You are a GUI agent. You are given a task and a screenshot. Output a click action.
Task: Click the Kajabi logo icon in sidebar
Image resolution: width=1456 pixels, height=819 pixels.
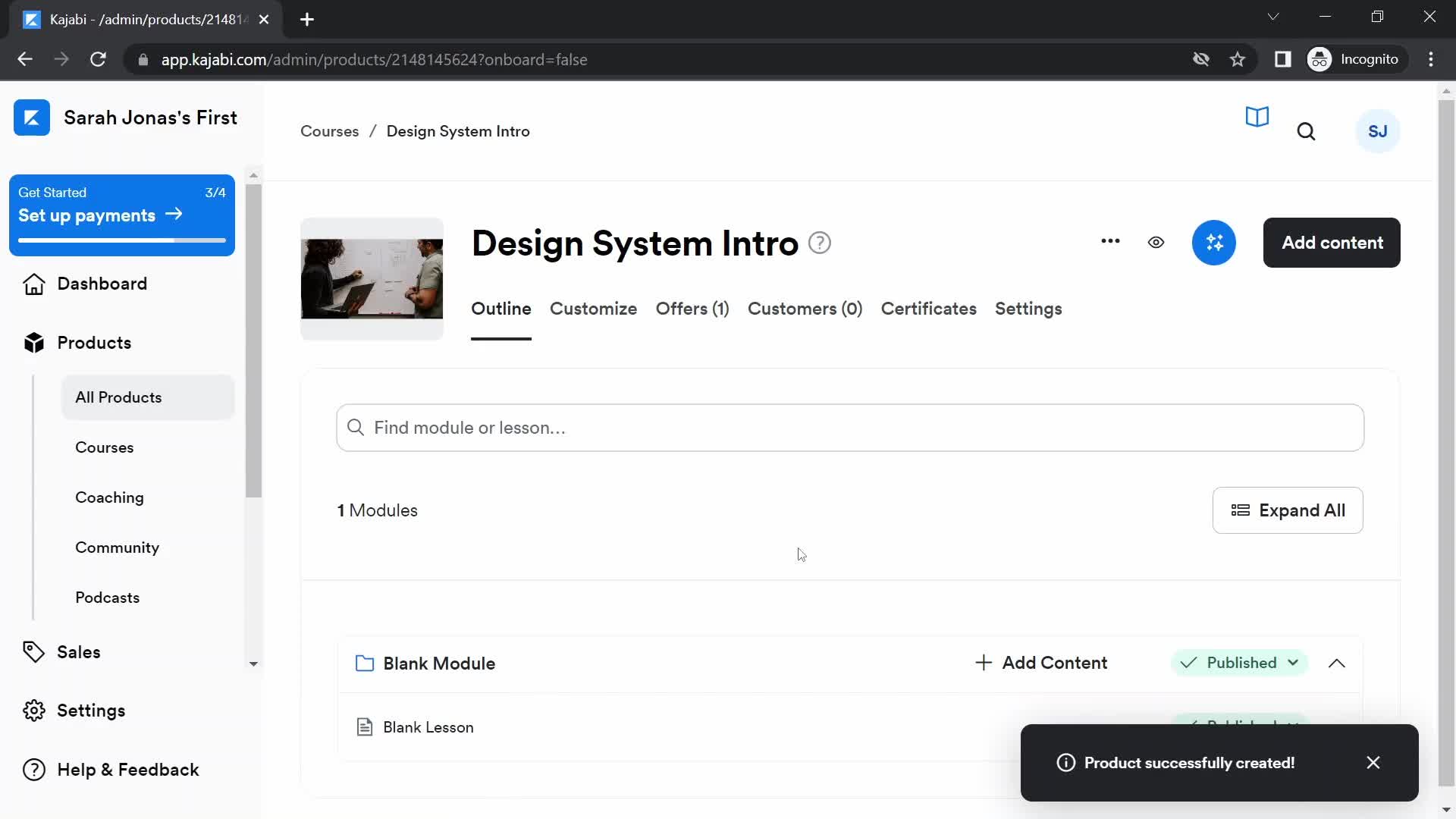32,118
